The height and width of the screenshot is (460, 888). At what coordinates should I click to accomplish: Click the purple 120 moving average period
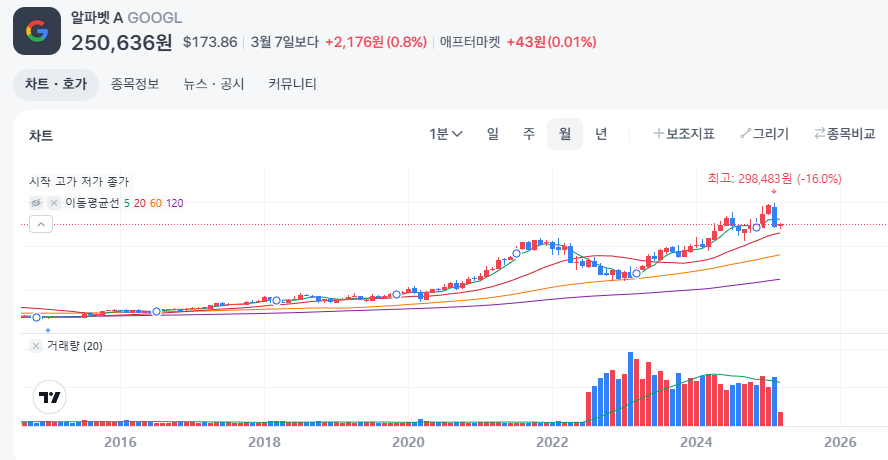(x=174, y=203)
